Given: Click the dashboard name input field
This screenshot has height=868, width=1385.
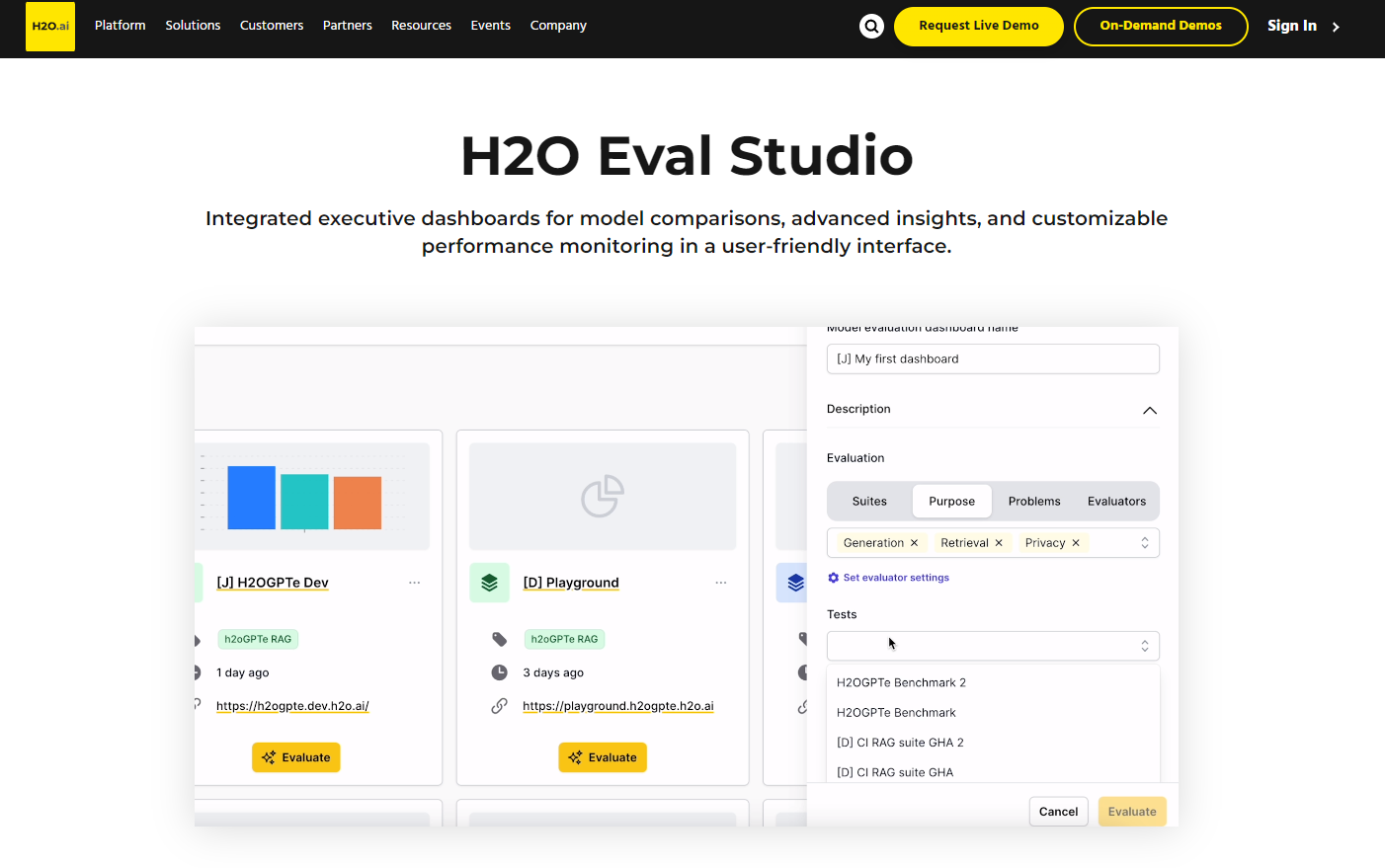Looking at the screenshot, I should [992, 359].
